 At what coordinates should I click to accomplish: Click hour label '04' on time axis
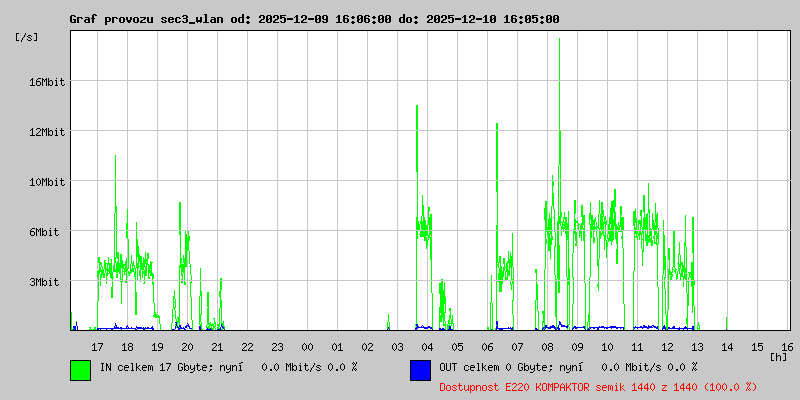(428, 347)
